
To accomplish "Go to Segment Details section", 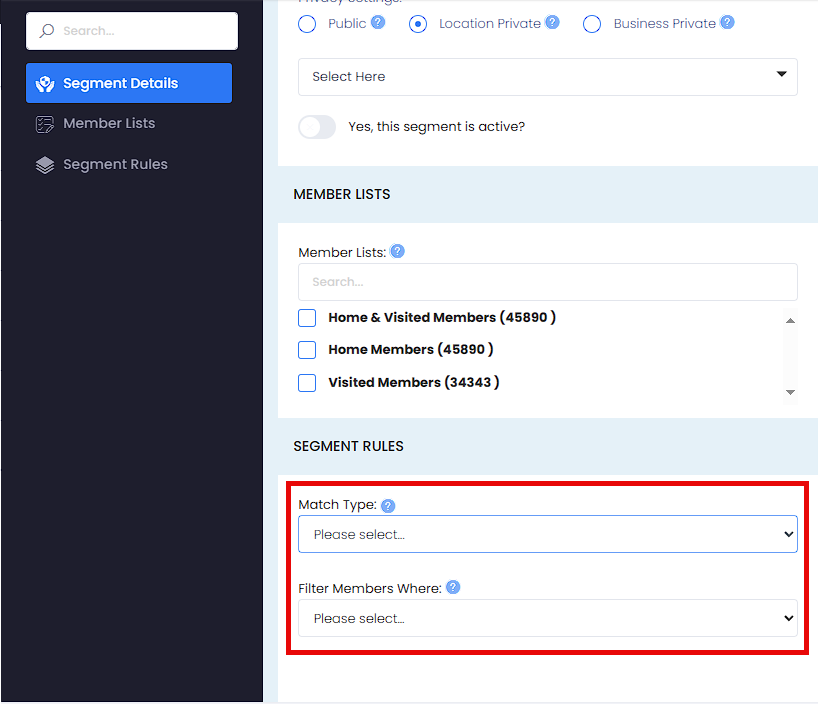I will click(129, 83).
